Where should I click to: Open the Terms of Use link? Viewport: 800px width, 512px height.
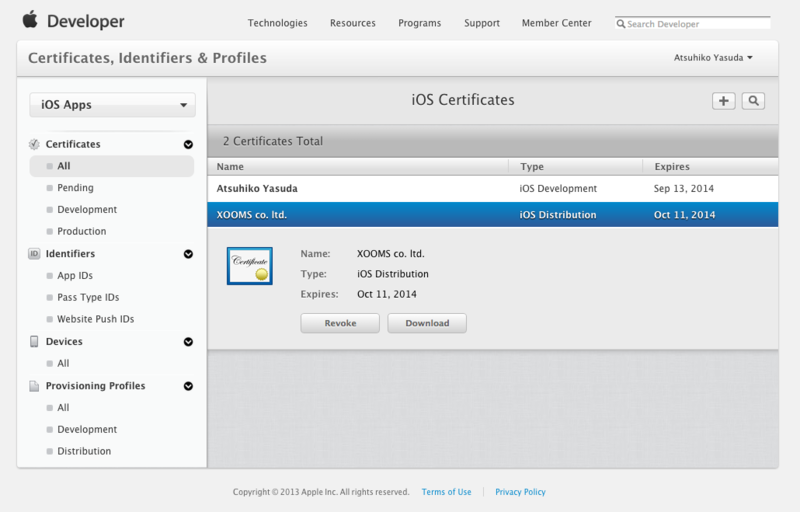click(x=446, y=492)
